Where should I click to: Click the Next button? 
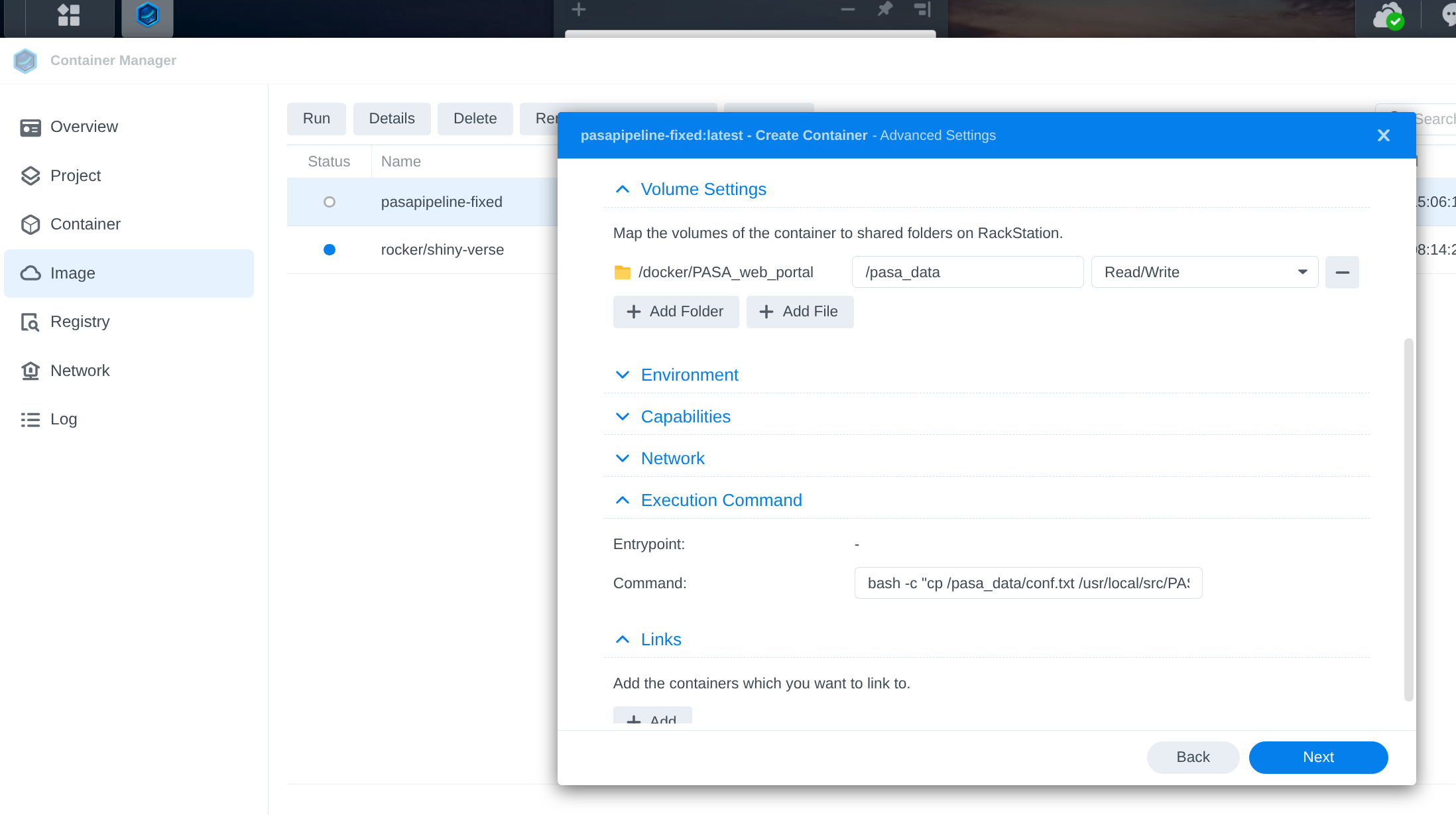1317,757
